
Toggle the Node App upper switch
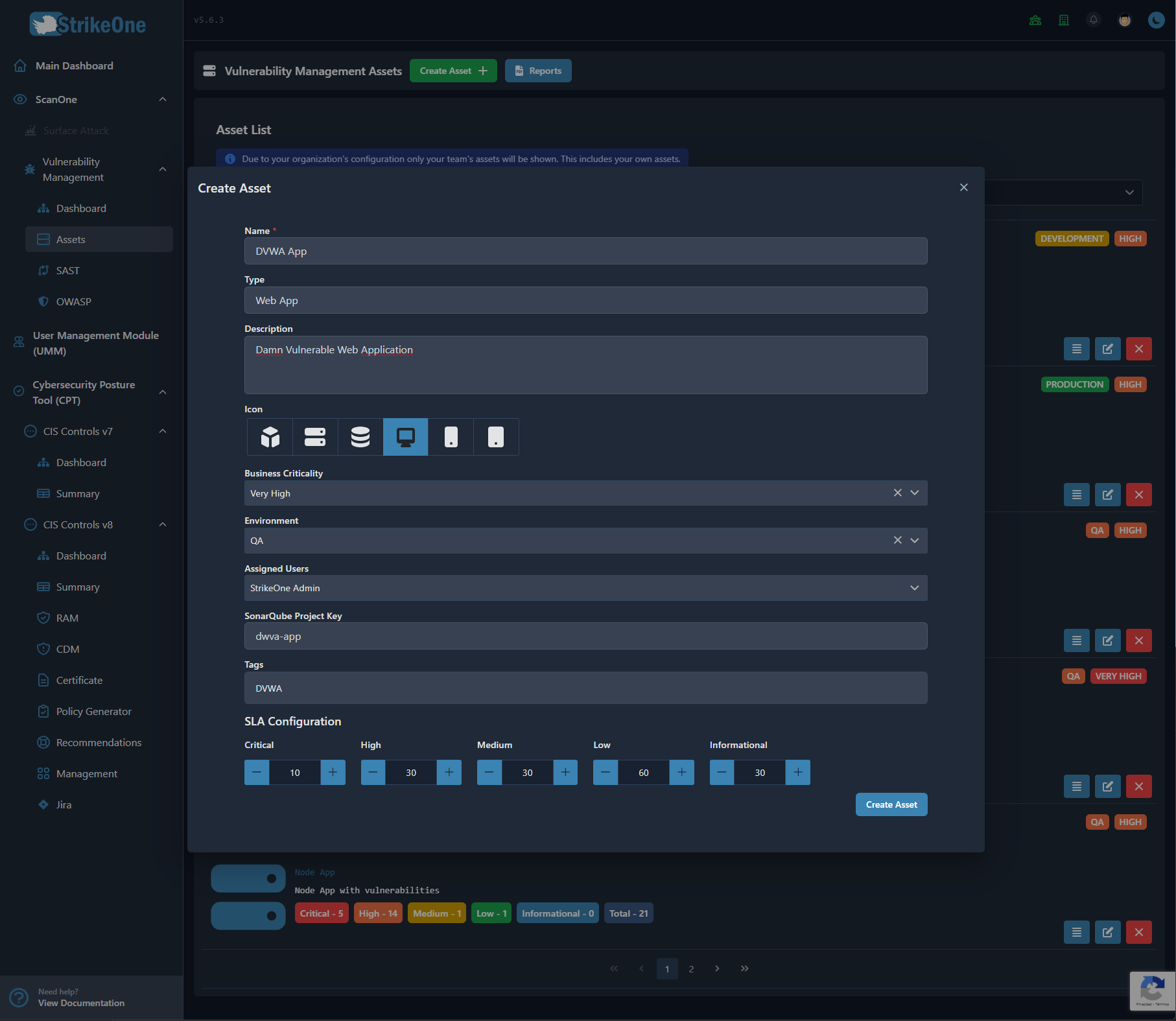click(248, 878)
